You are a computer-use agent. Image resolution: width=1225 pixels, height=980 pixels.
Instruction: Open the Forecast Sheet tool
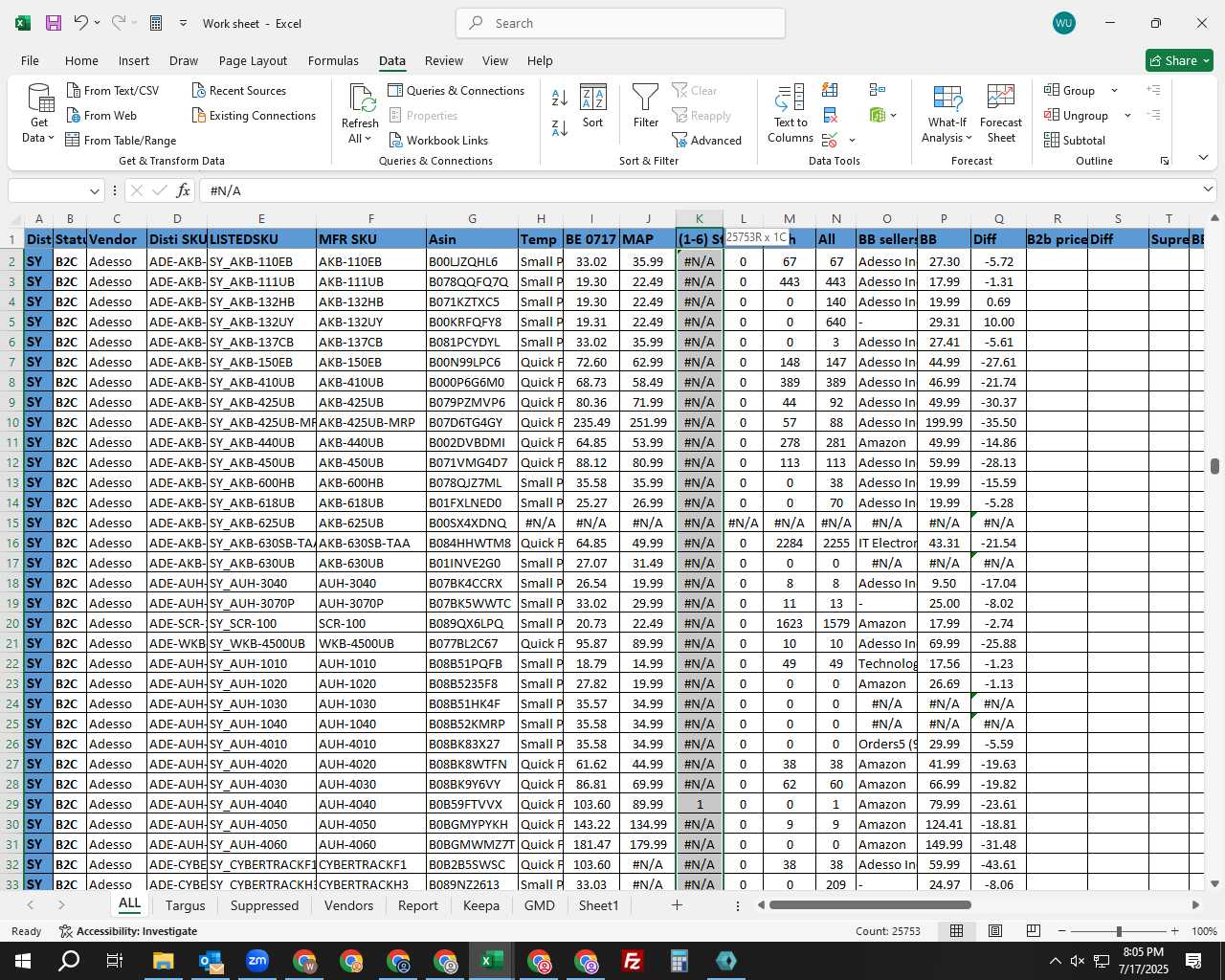coord(1001,114)
